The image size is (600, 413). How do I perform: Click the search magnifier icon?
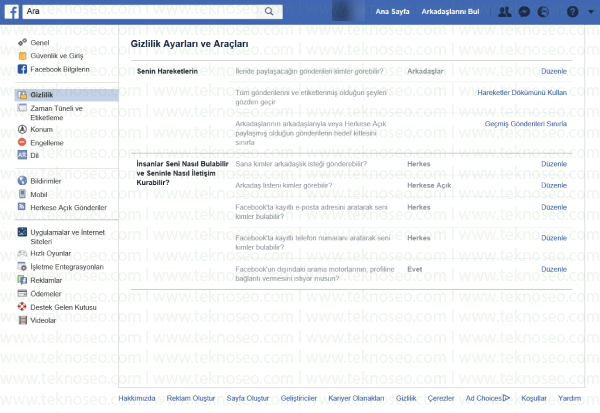[269, 11]
